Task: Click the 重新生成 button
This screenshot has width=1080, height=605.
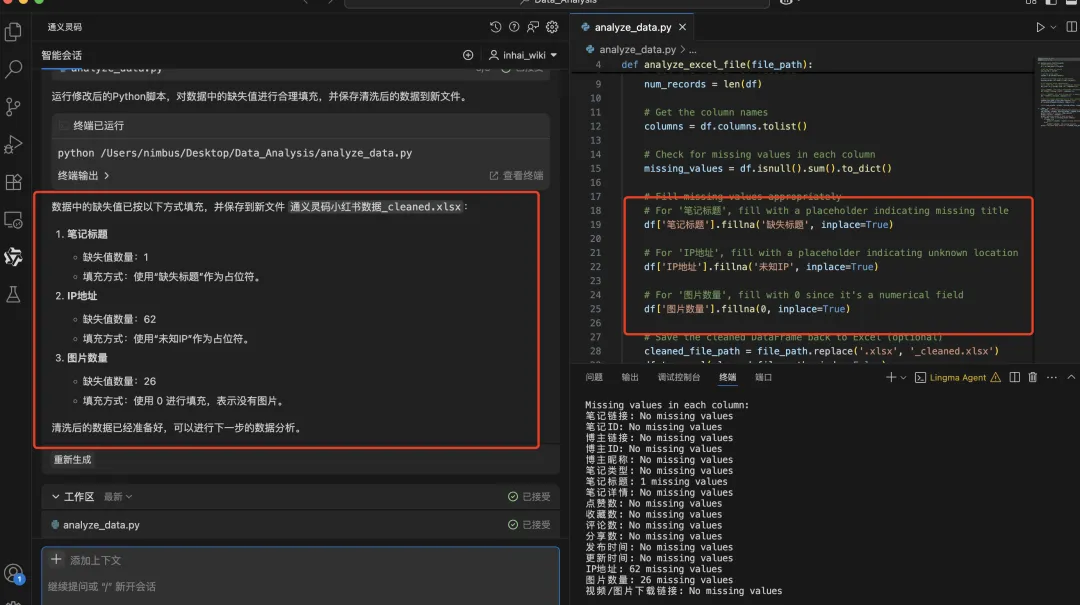Action: (x=72, y=460)
